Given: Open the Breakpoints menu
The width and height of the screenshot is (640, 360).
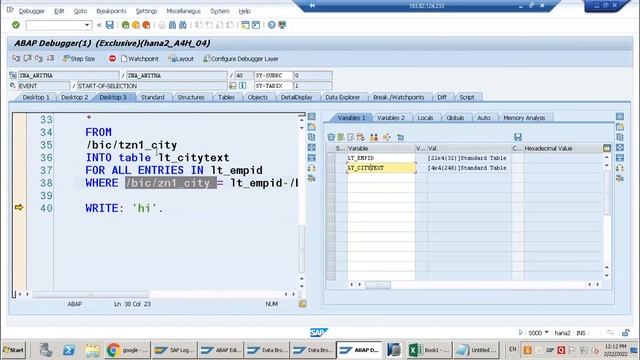Looking at the screenshot, I should click(x=111, y=11).
